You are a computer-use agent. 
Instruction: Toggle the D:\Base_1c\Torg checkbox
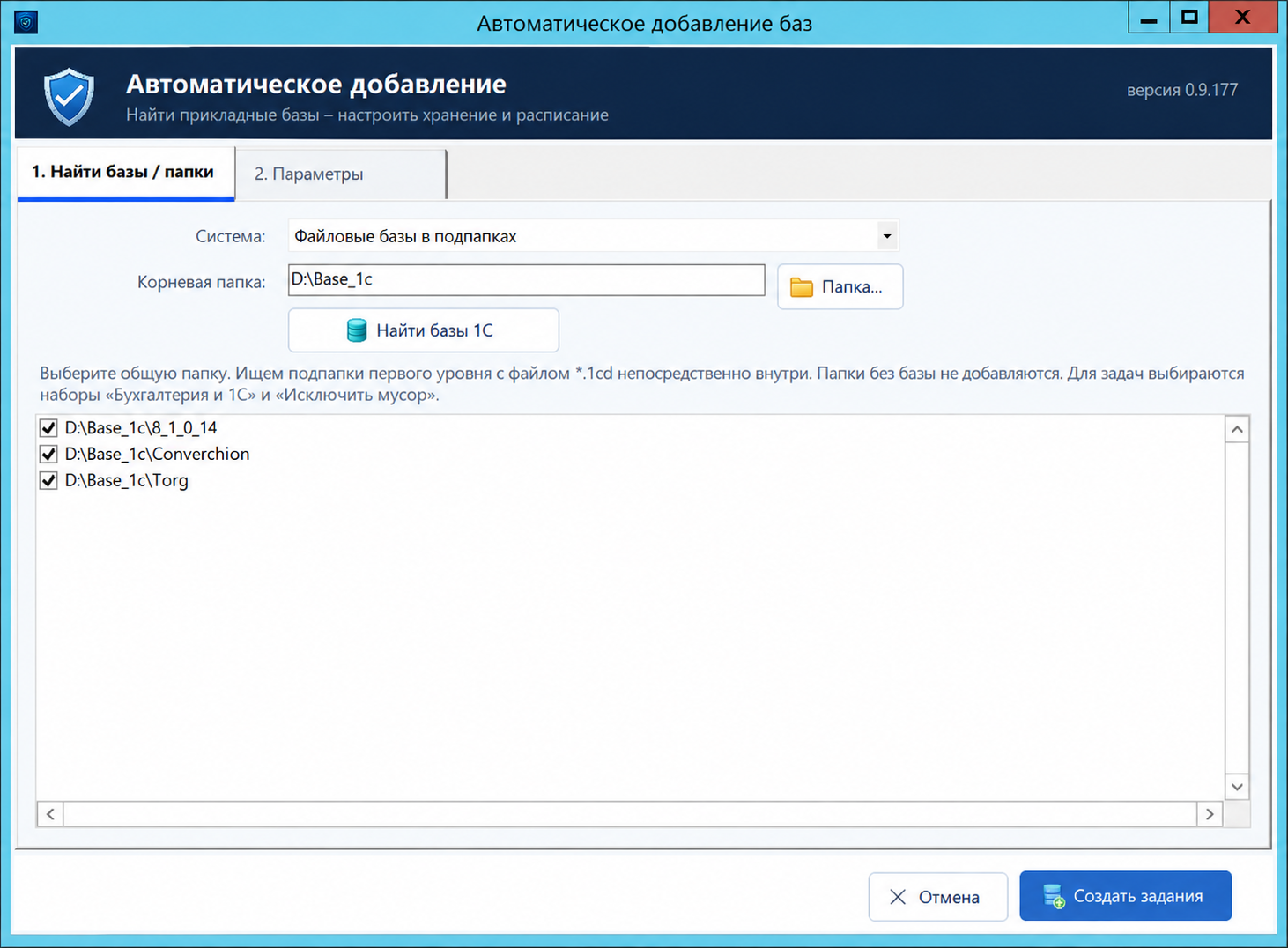[x=48, y=481]
